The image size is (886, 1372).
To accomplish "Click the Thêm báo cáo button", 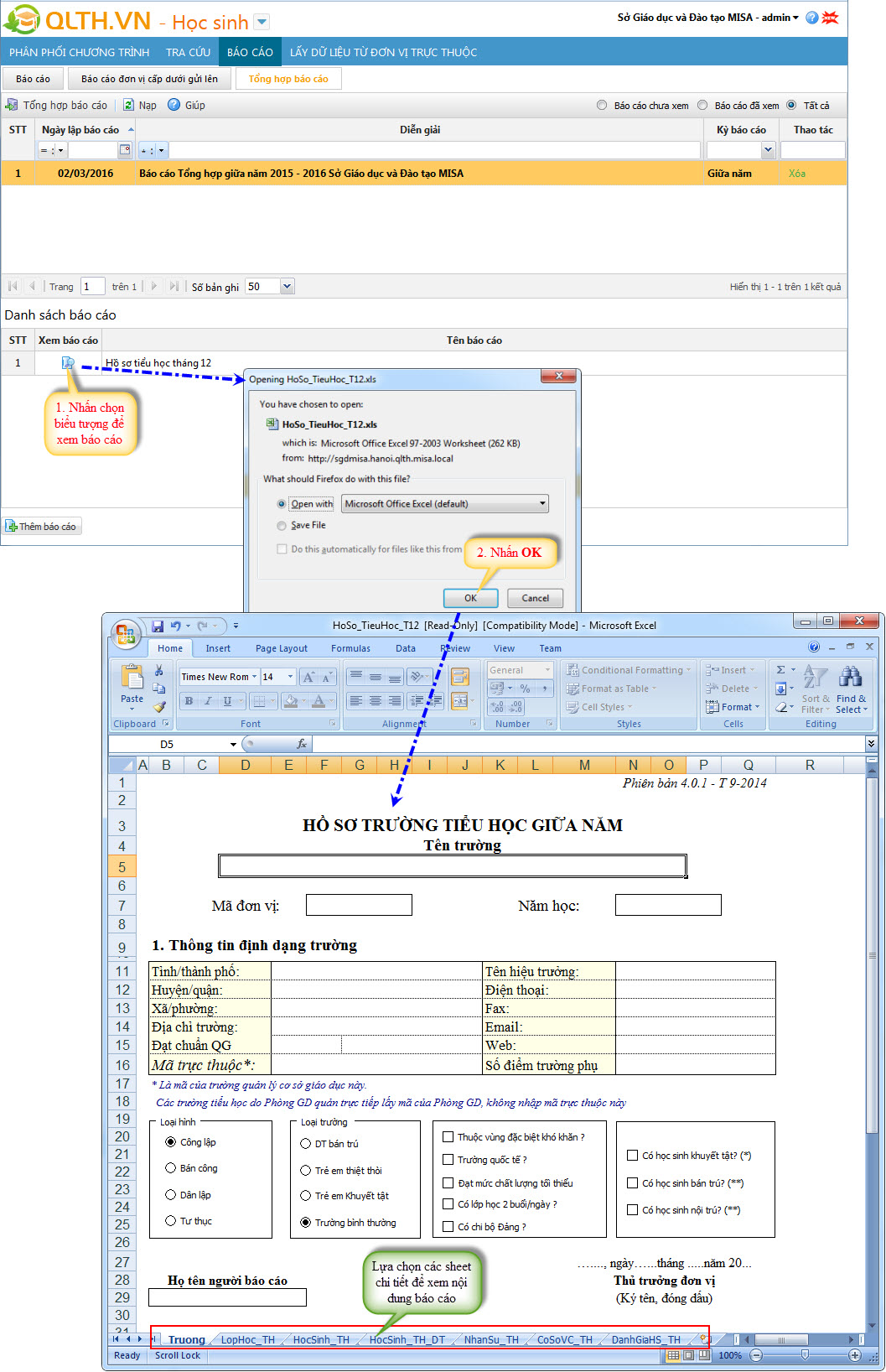I will (41, 527).
